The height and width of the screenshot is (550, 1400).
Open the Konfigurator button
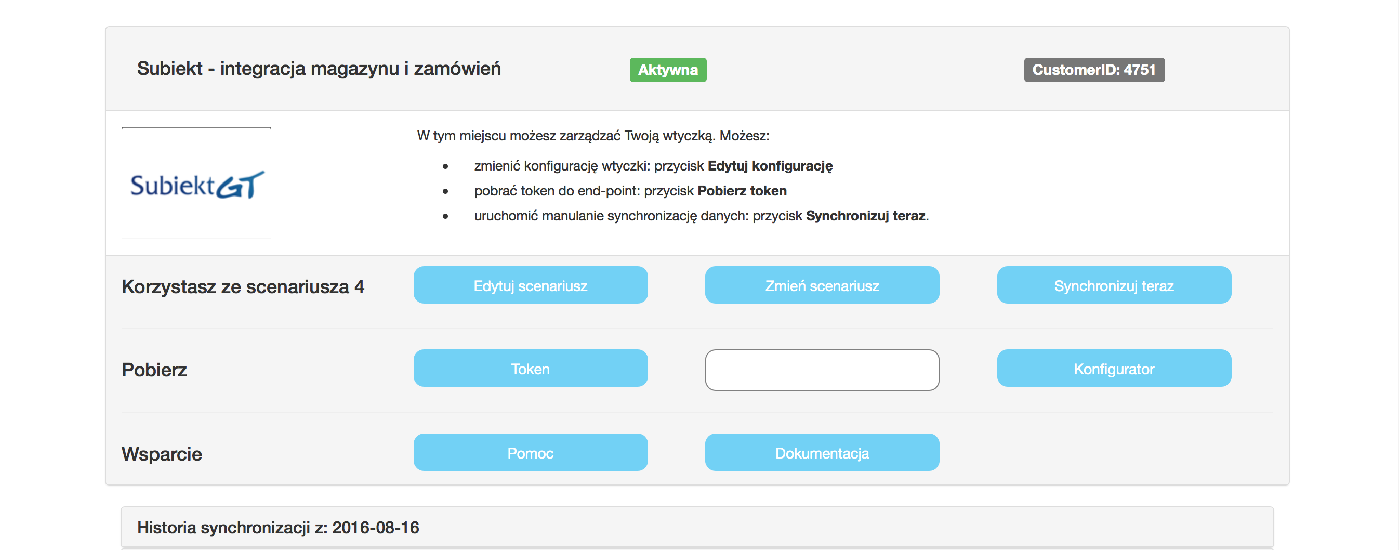pos(1114,368)
